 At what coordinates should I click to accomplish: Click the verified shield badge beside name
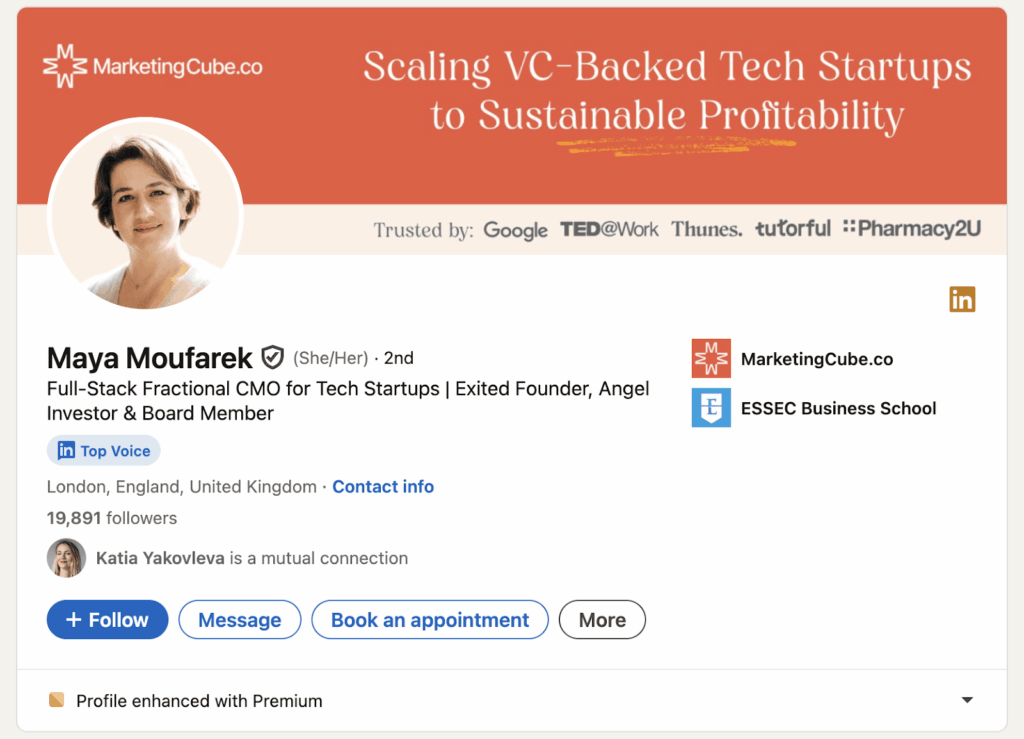(x=272, y=357)
